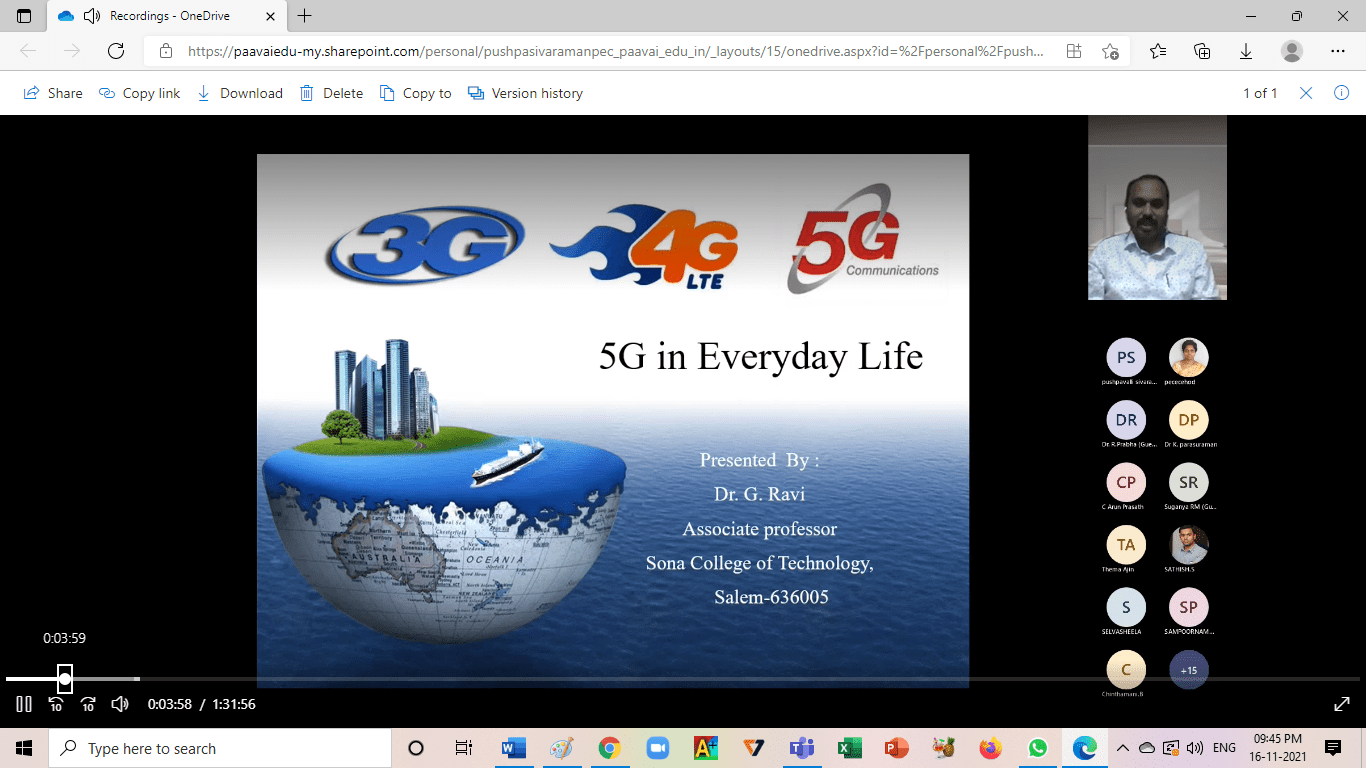
Task: Open the info details pane
Action: 1342,93
